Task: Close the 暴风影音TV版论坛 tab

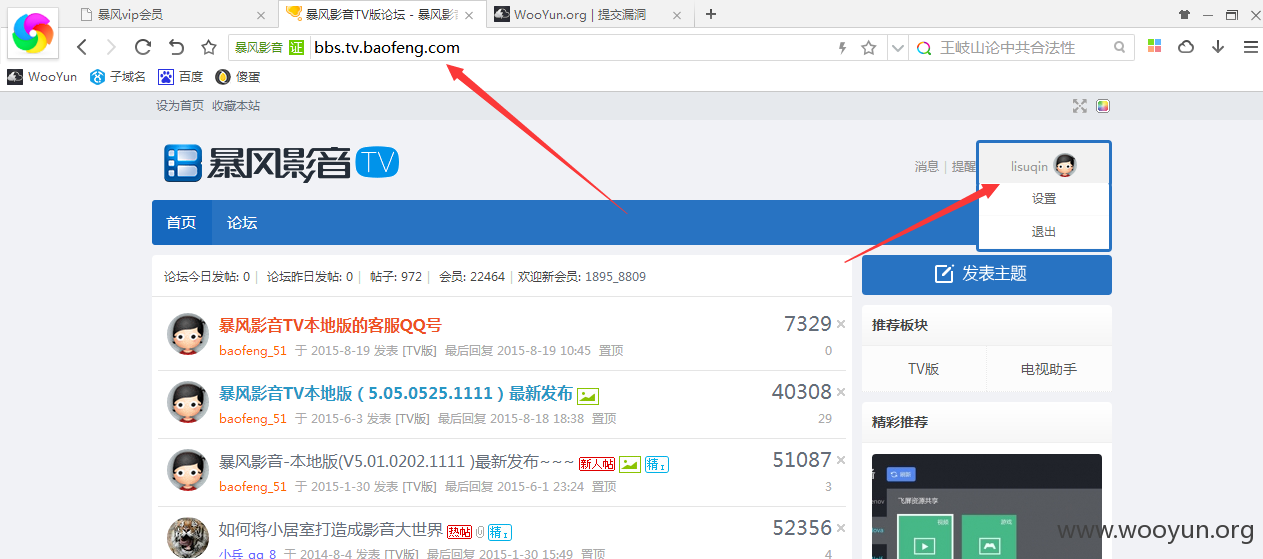Action: click(470, 15)
